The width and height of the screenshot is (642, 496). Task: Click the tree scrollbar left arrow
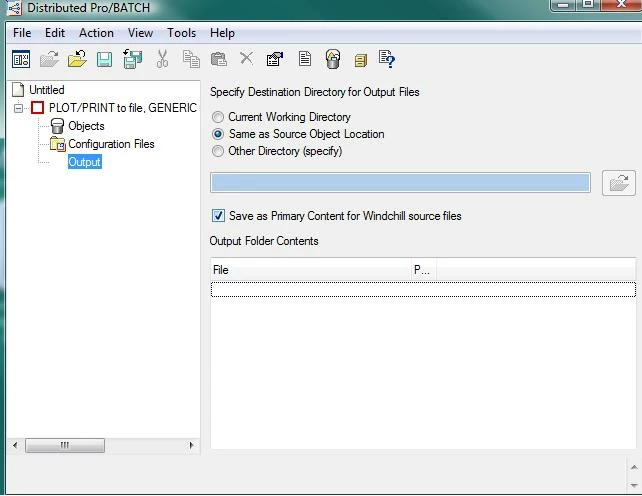[x=15, y=445]
